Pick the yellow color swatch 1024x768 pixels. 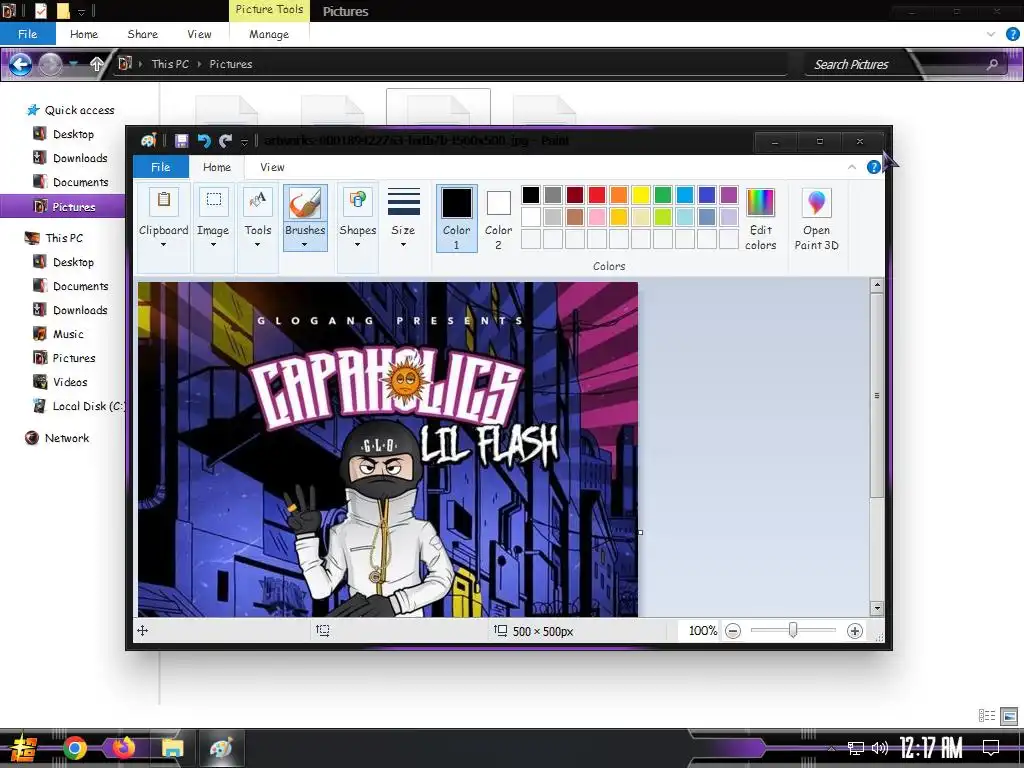coord(641,195)
